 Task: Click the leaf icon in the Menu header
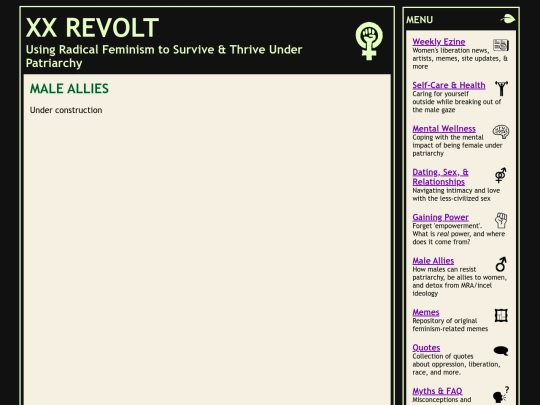click(508, 19)
